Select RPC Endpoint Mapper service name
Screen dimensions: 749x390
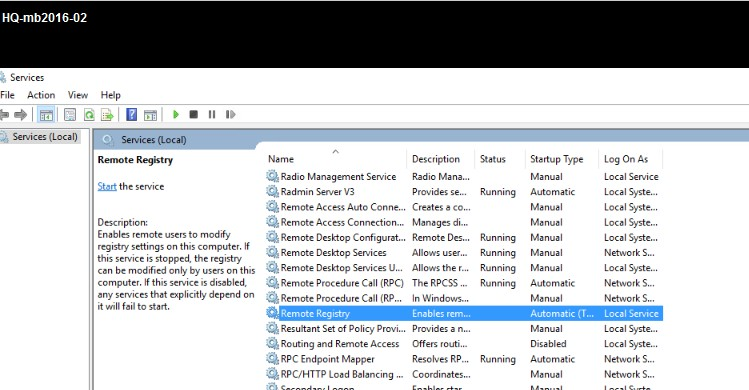328,359
